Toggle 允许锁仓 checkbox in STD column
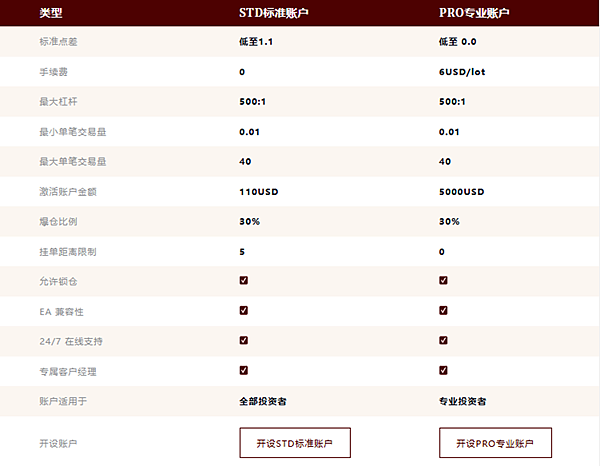This screenshot has height=466, width=600. [244, 280]
